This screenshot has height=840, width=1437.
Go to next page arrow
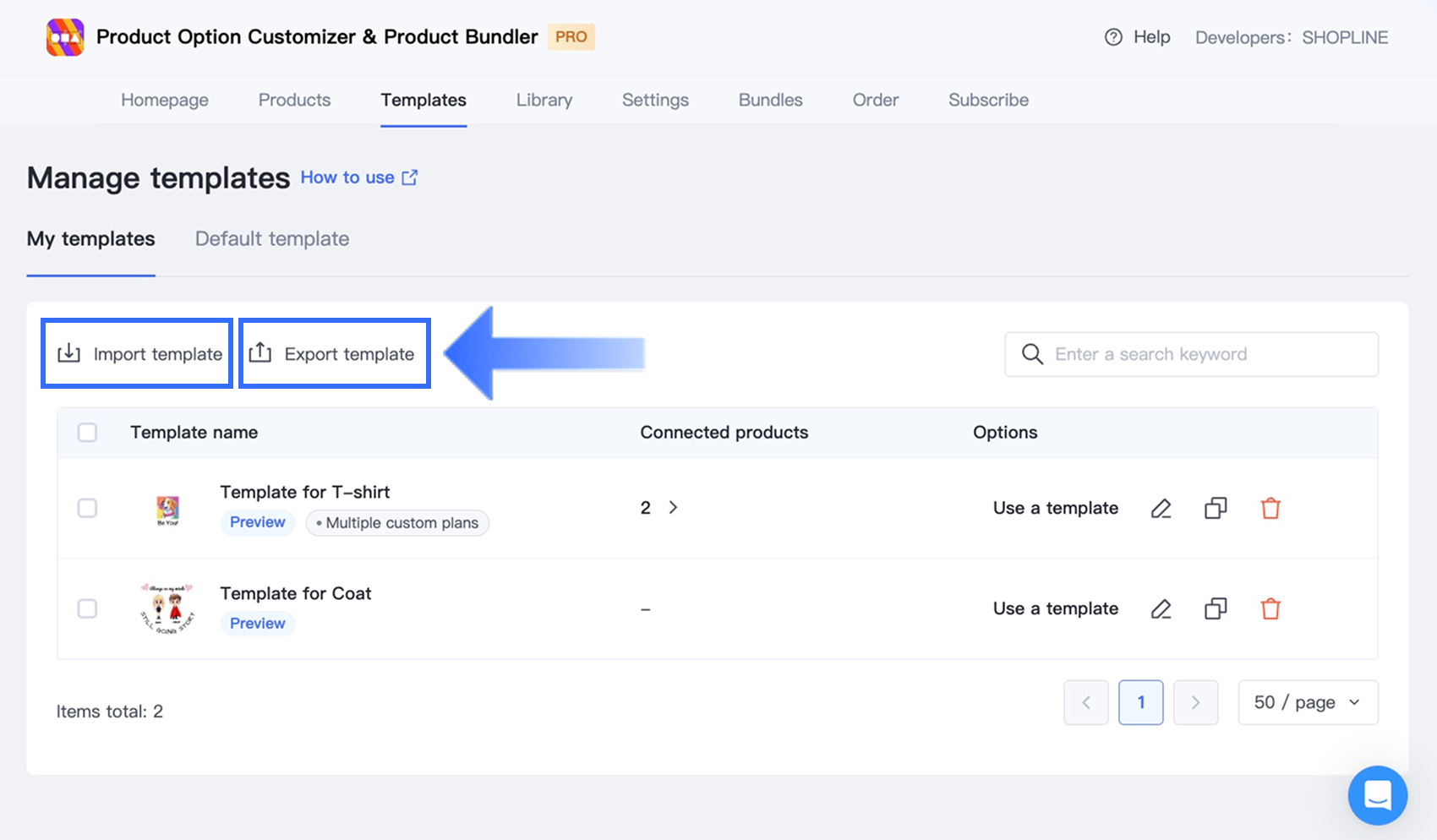(x=1195, y=702)
